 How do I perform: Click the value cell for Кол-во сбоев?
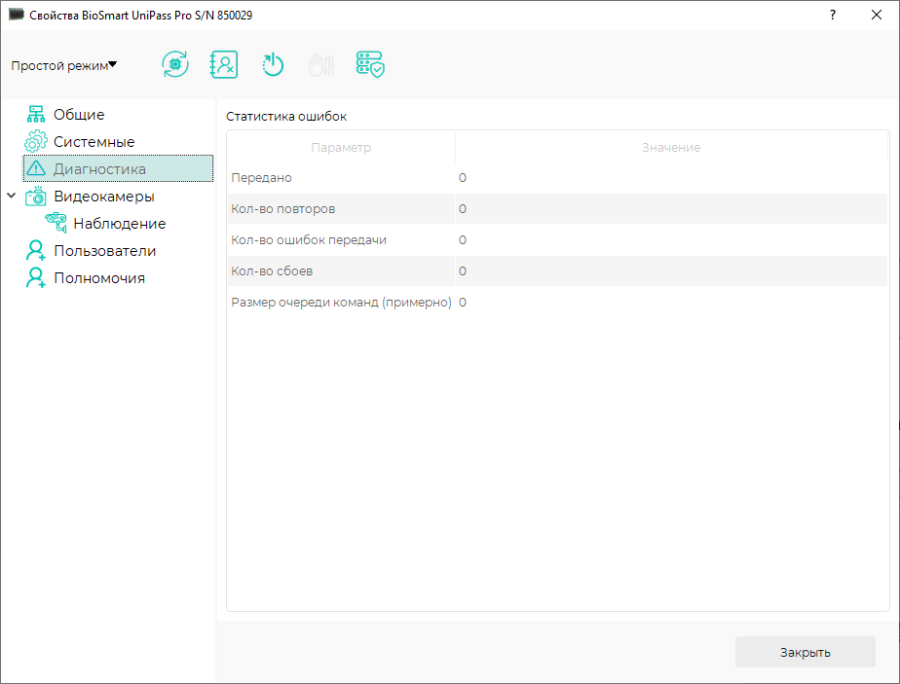click(672, 271)
